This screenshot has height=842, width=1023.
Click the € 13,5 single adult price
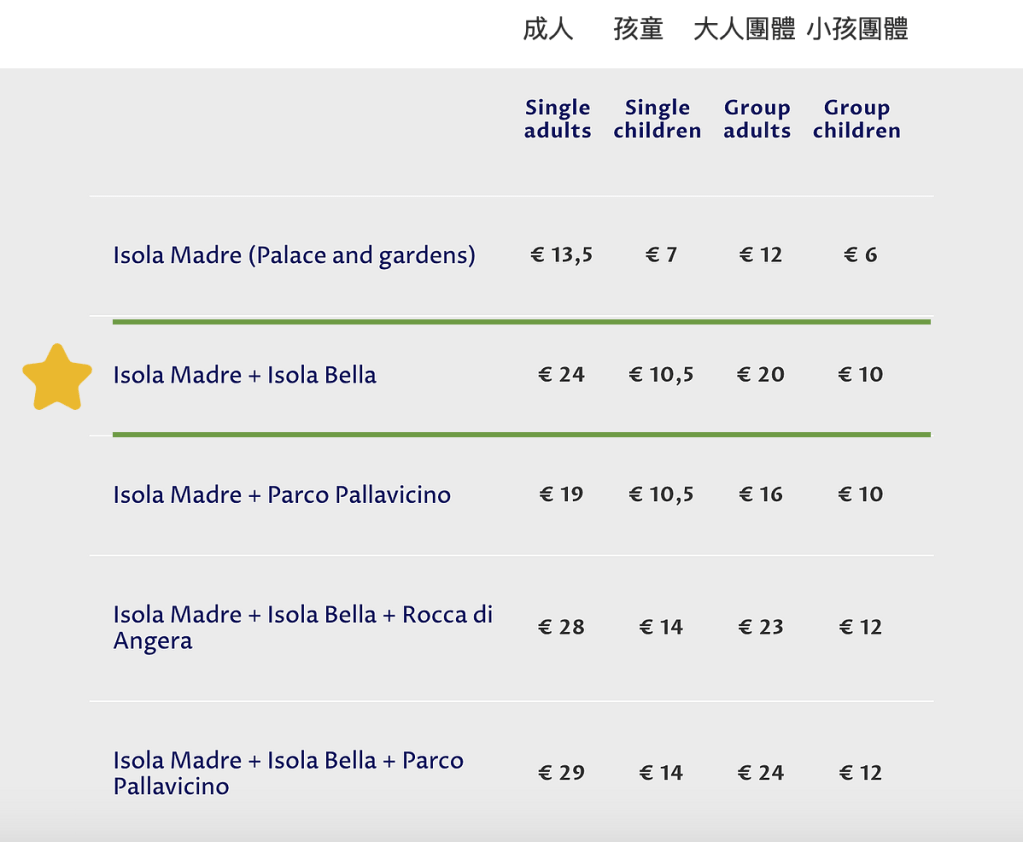(561, 255)
